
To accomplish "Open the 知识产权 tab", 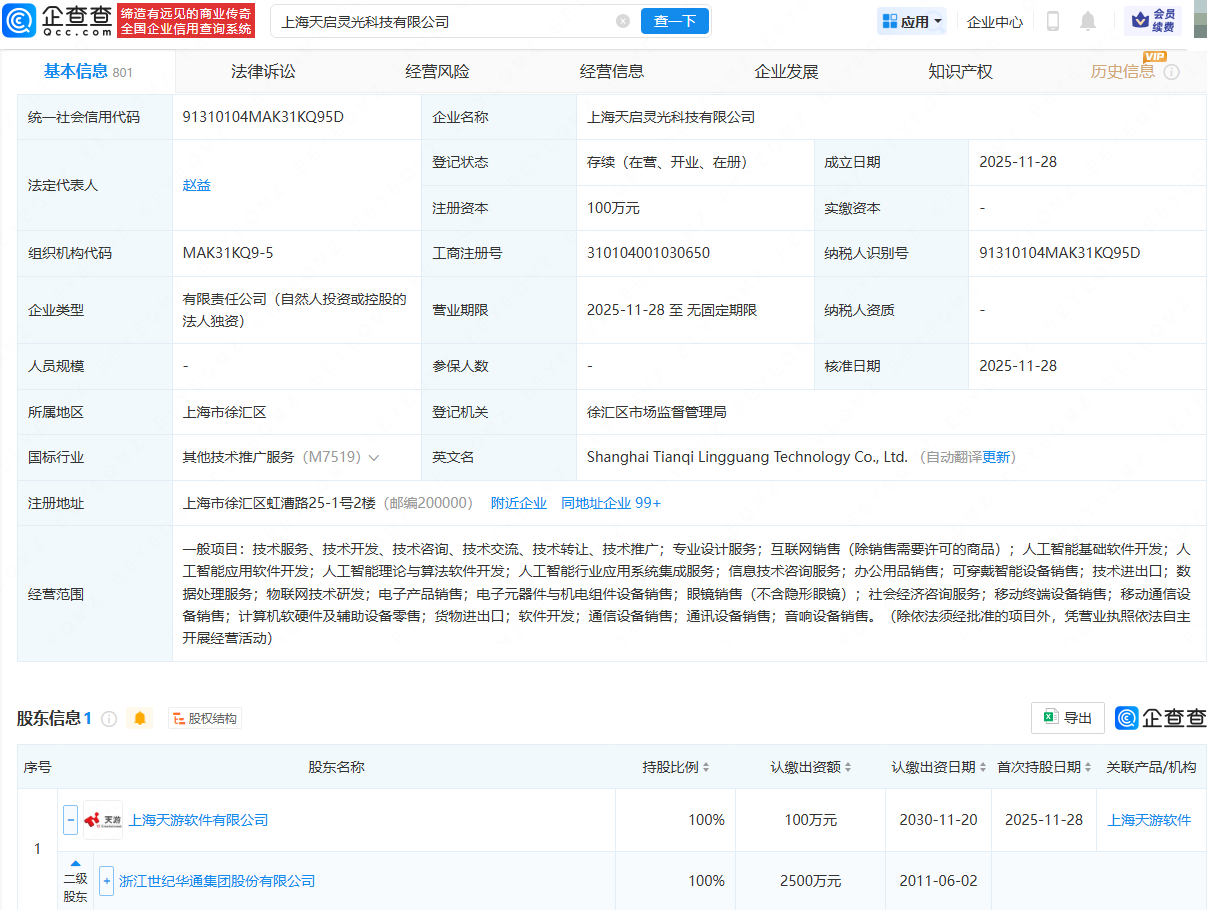I will coord(959,70).
